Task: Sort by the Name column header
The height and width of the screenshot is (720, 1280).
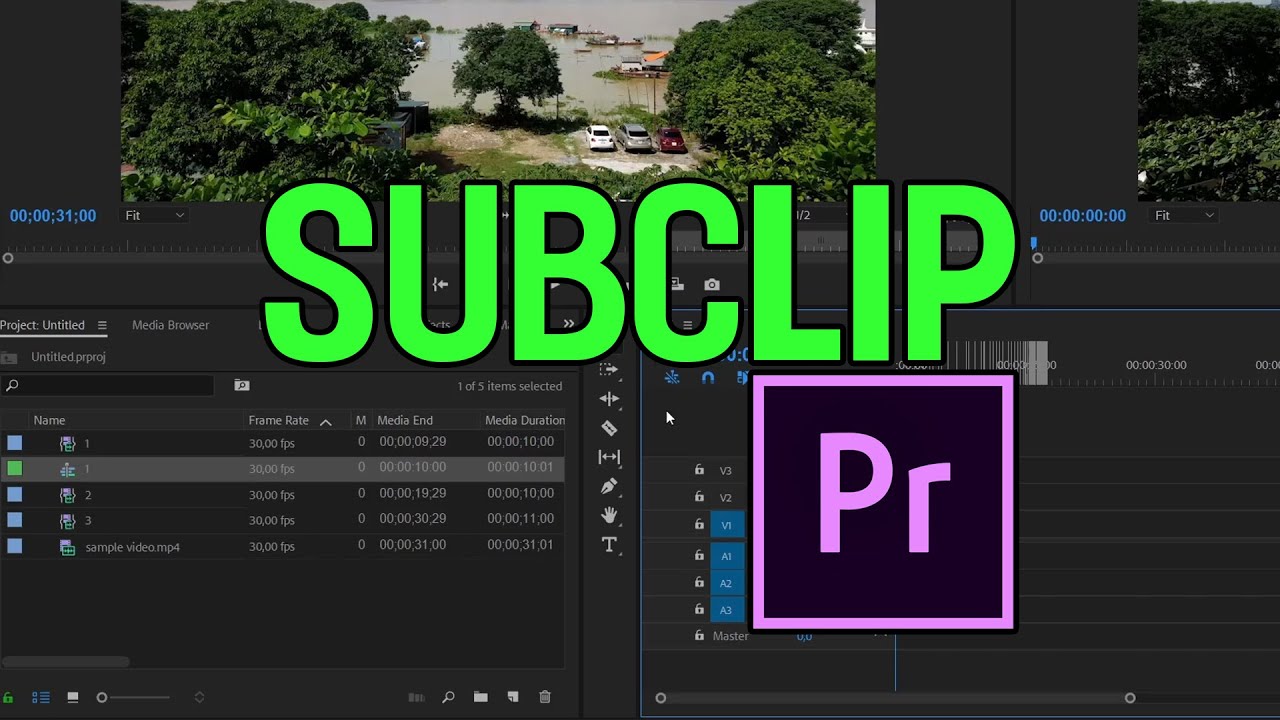Action: [x=49, y=420]
